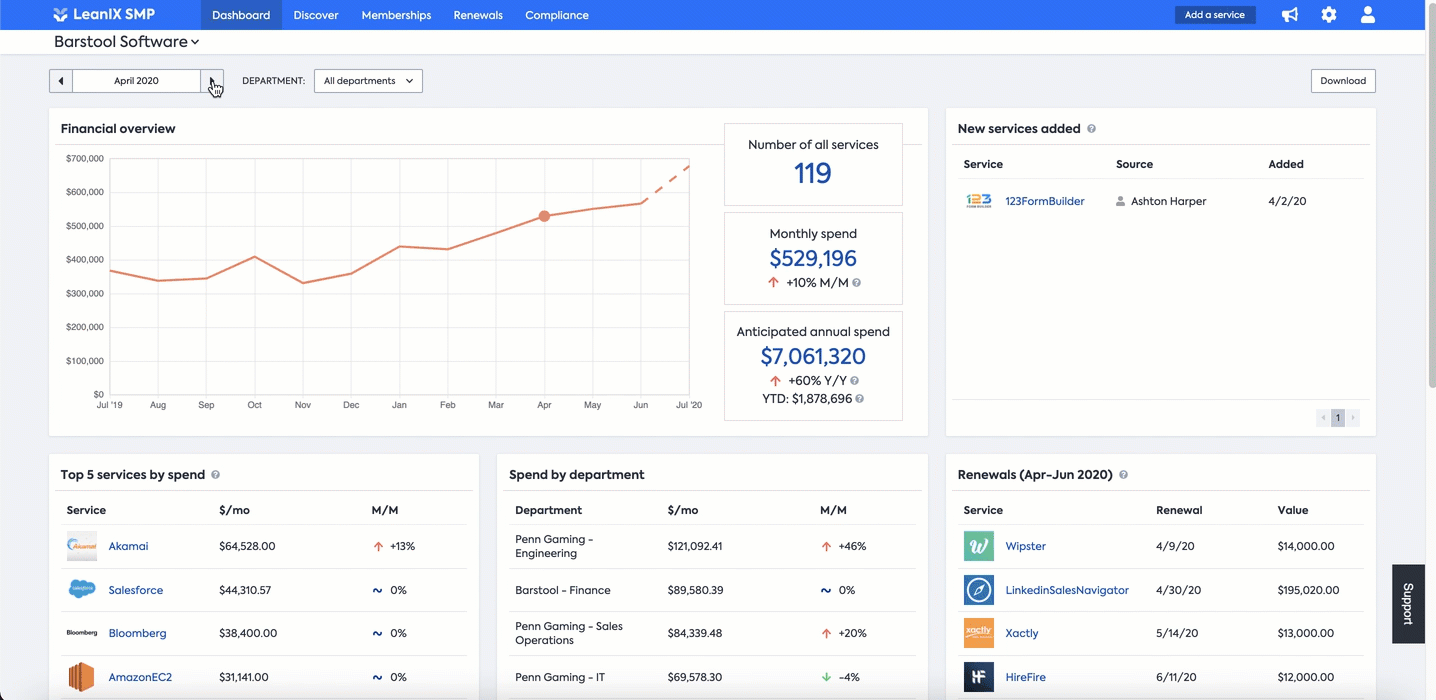Image resolution: width=1436 pixels, height=700 pixels.
Task: Click help icon beside Renewals heading
Action: tap(1123, 475)
